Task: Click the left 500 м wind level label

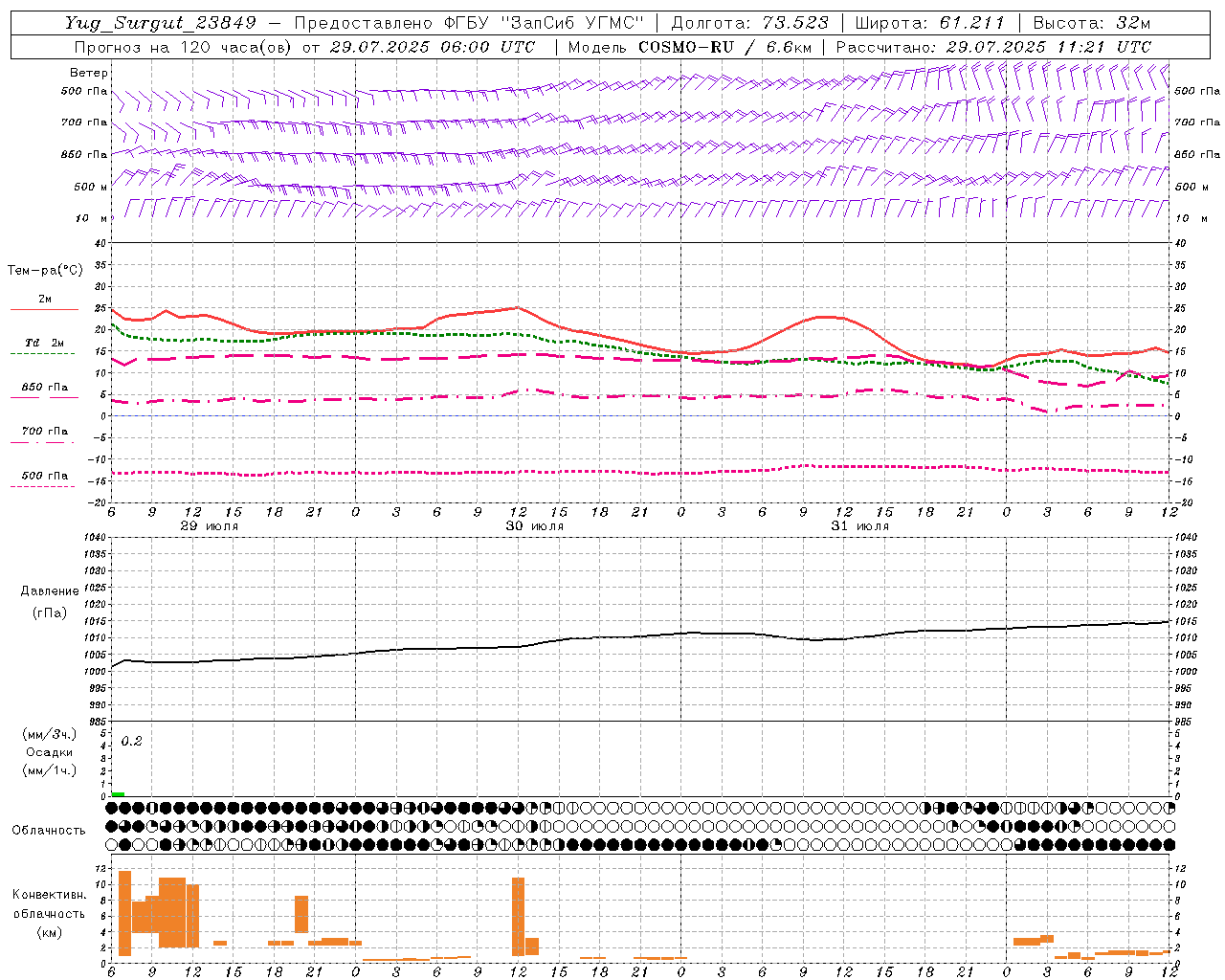Action: point(91,187)
